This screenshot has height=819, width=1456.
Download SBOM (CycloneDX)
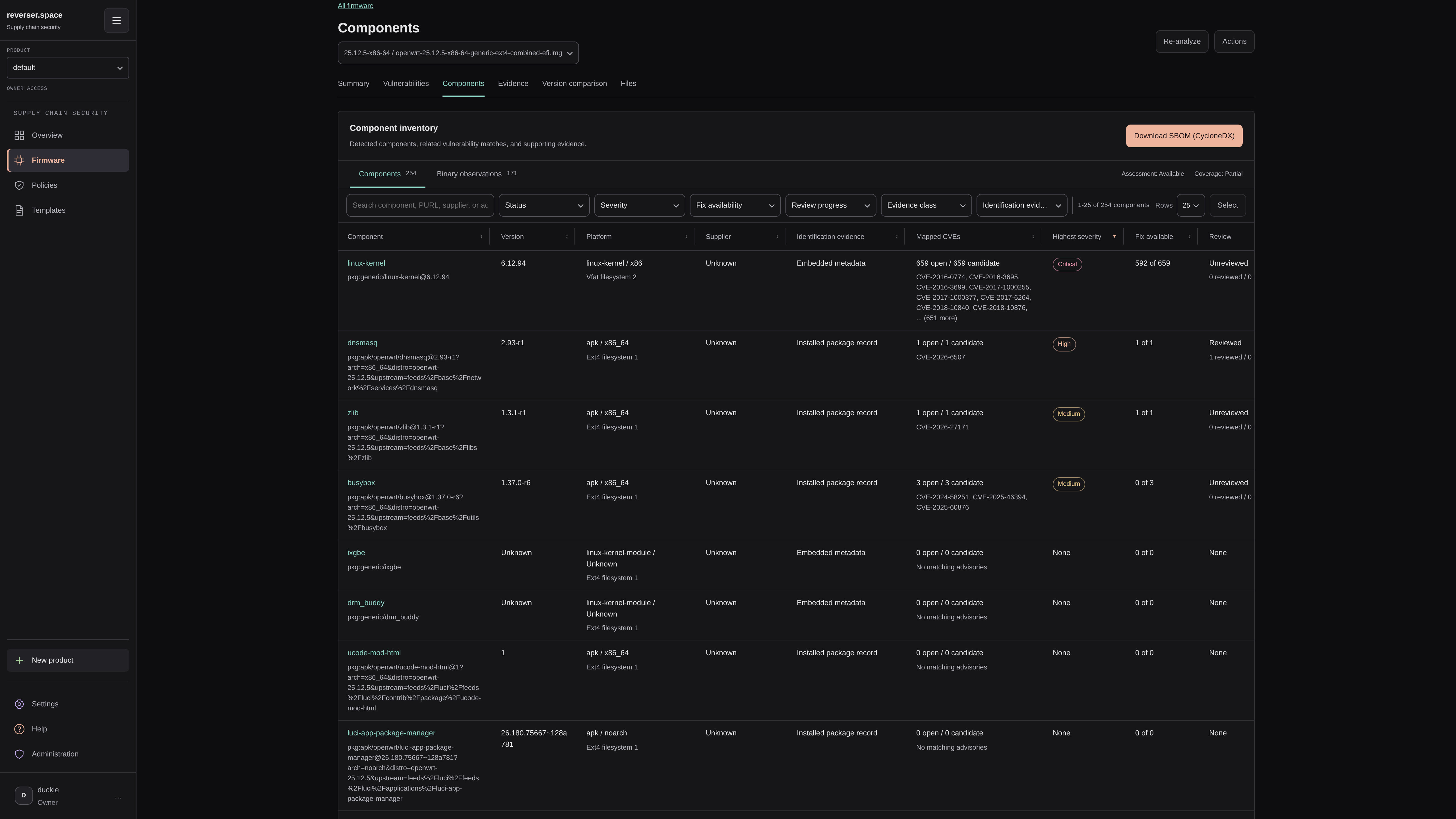coord(1184,136)
